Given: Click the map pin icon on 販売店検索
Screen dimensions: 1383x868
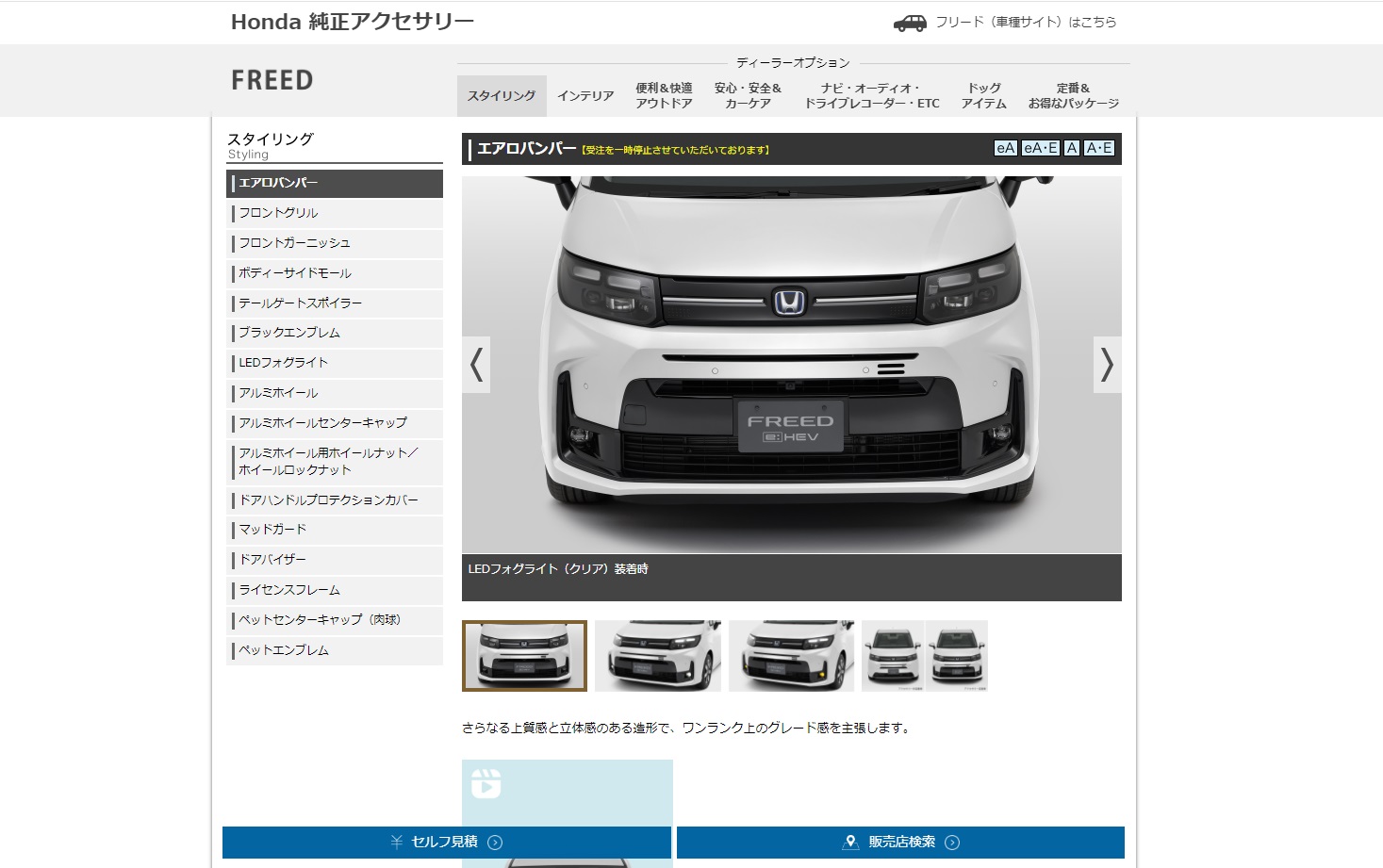Looking at the screenshot, I should [x=850, y=842].
